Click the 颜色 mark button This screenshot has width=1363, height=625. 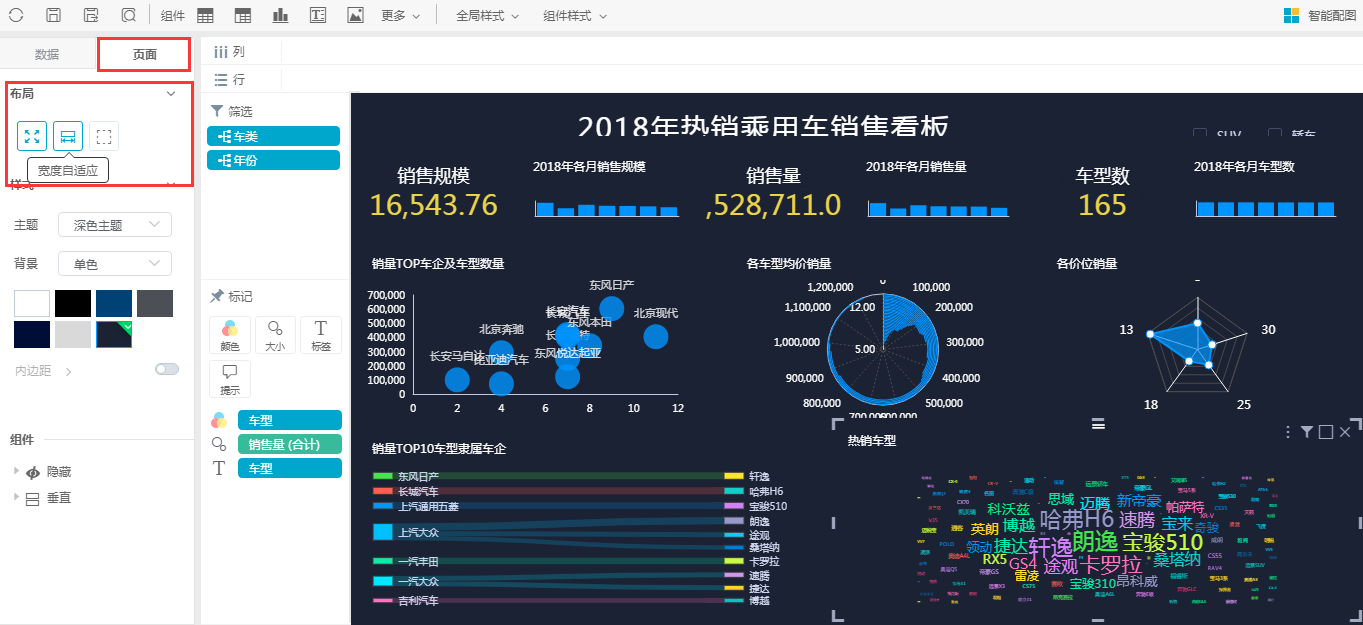(230, 335)
